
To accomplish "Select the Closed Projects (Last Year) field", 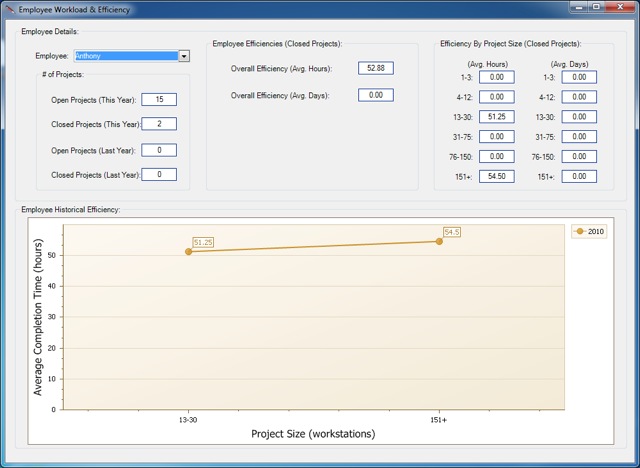I will coord(159,175).
